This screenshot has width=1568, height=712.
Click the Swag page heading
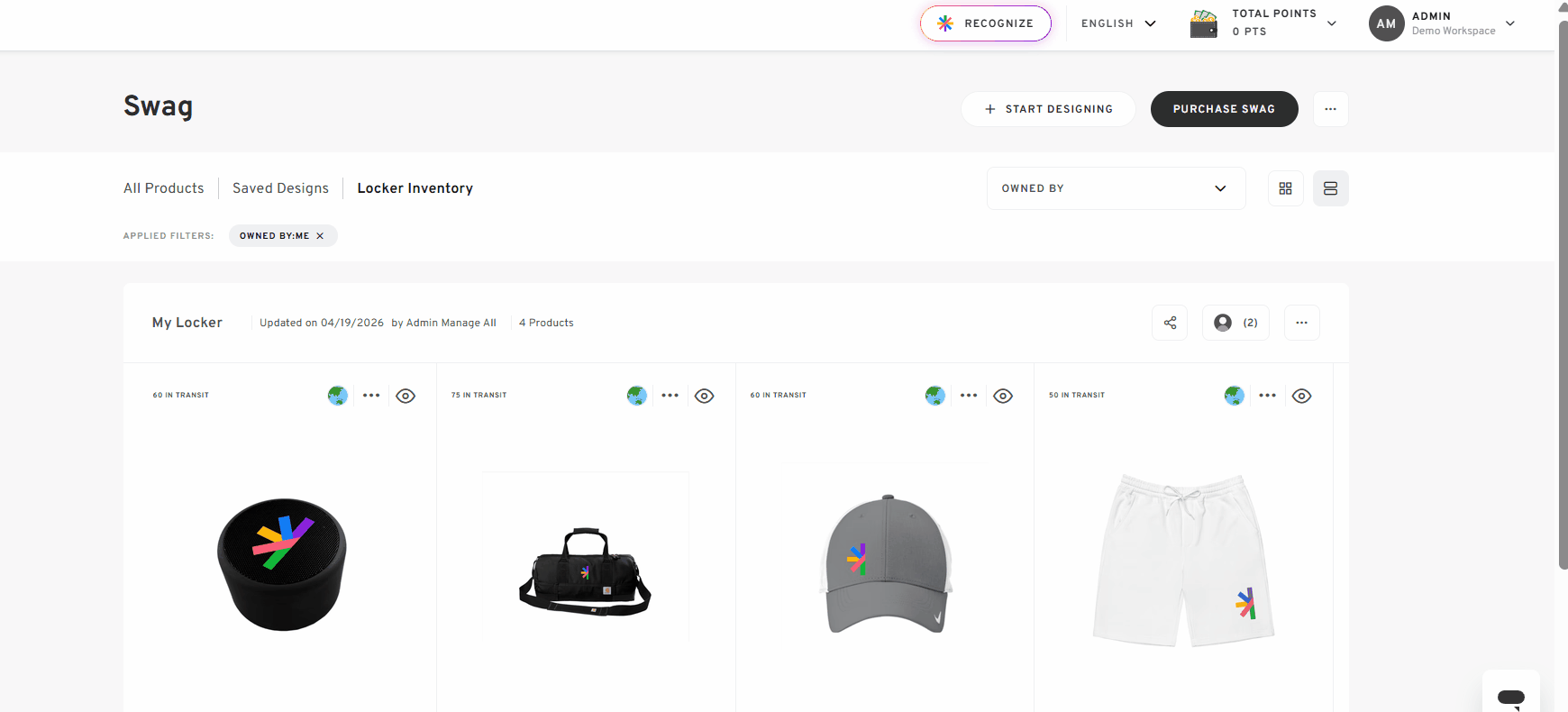158,106
